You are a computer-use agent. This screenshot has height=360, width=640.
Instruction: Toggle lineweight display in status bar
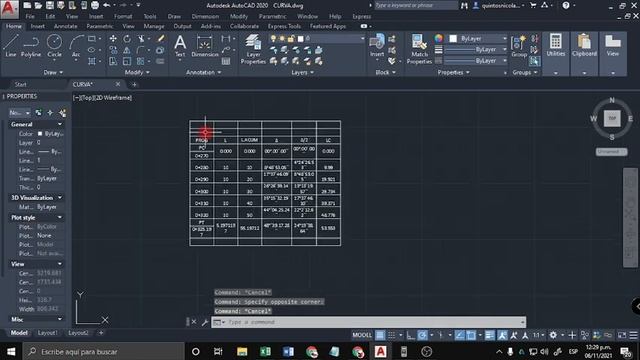(489, 335)
